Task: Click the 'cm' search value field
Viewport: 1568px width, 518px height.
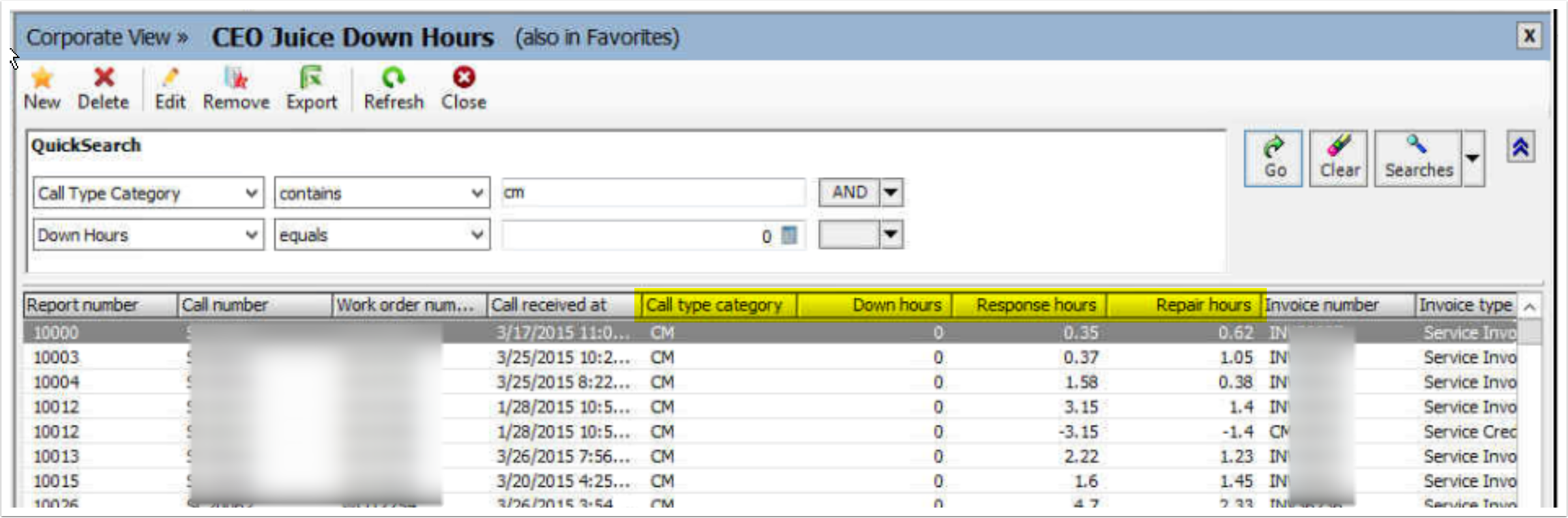Action: tap(654, 193)
